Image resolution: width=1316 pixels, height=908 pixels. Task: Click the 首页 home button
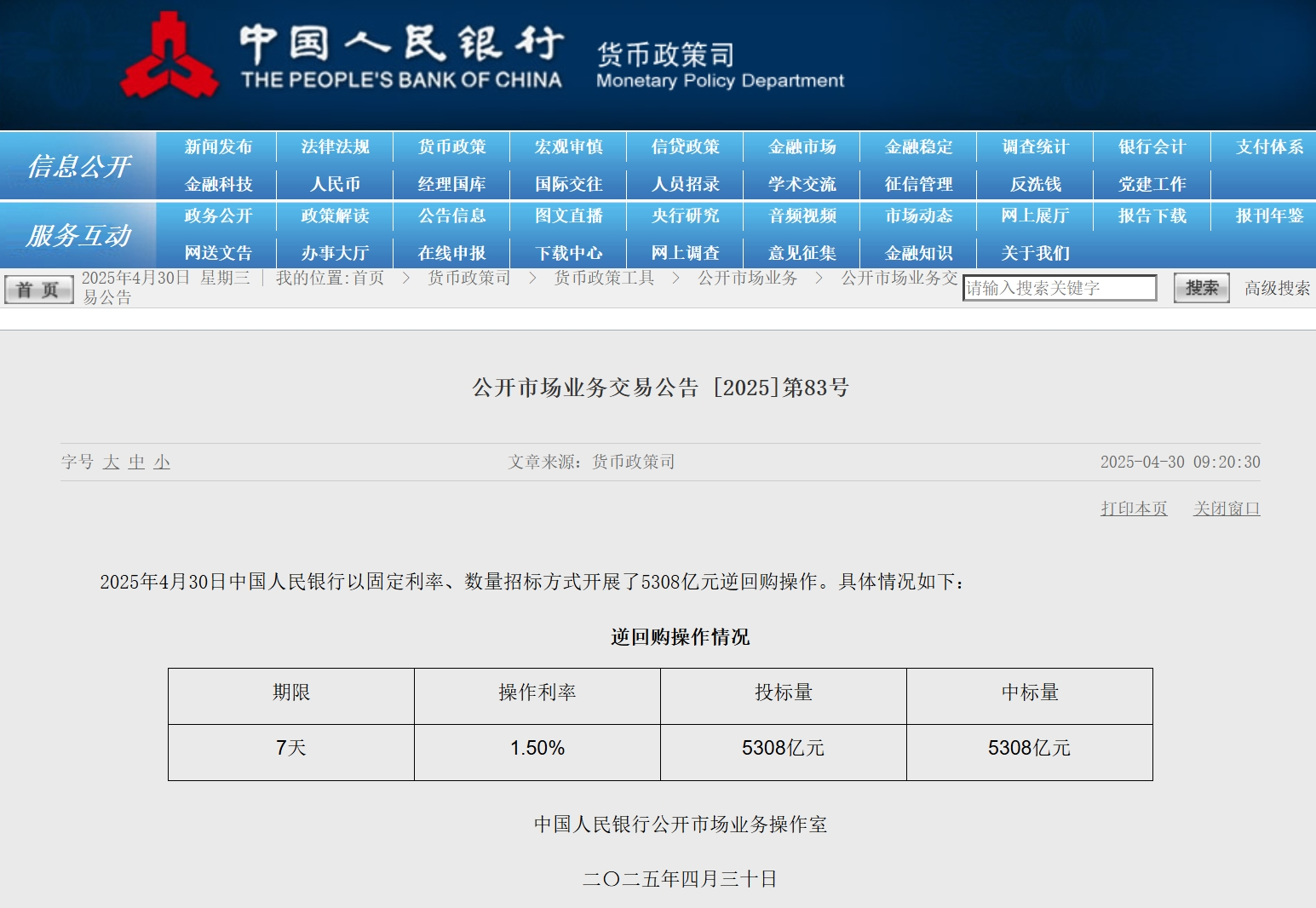click(x=38, y=290)
